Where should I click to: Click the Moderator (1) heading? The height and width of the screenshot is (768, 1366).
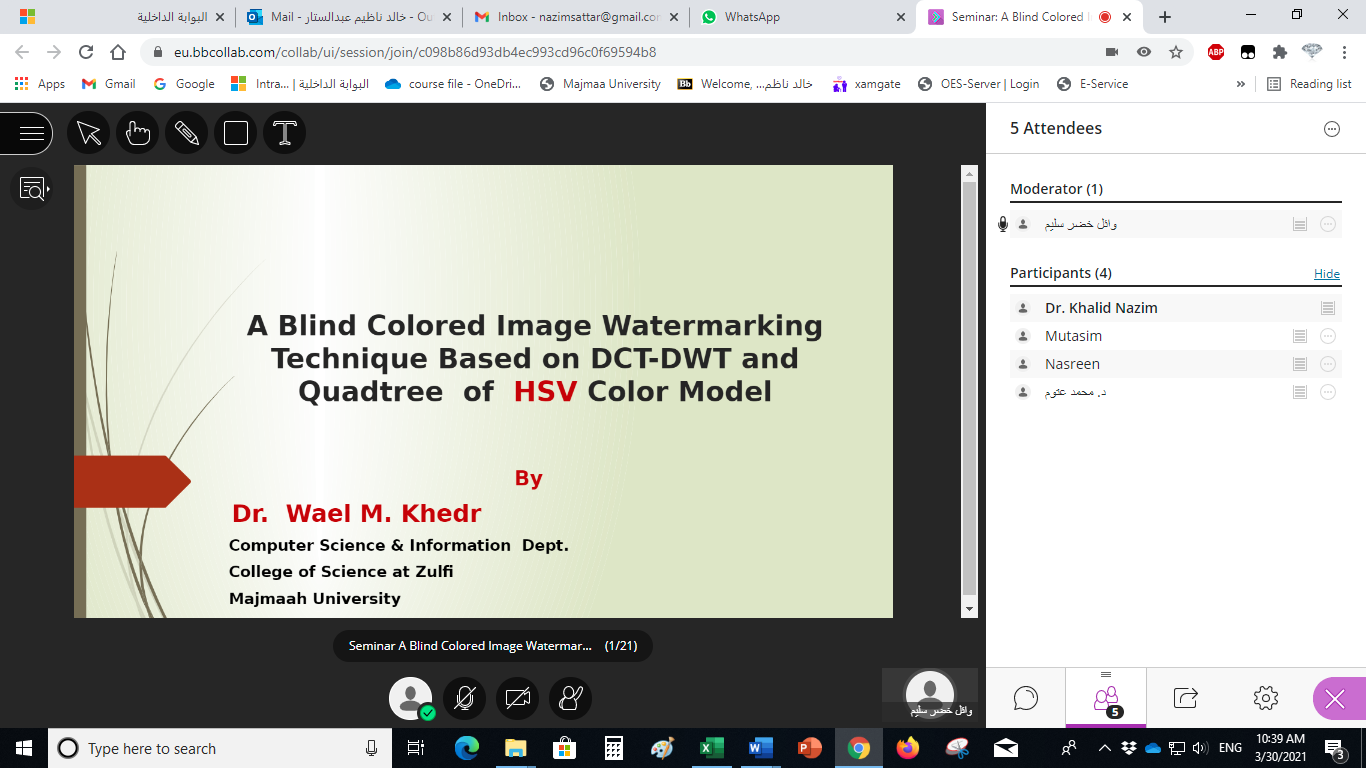click(x=1056, y=189)
